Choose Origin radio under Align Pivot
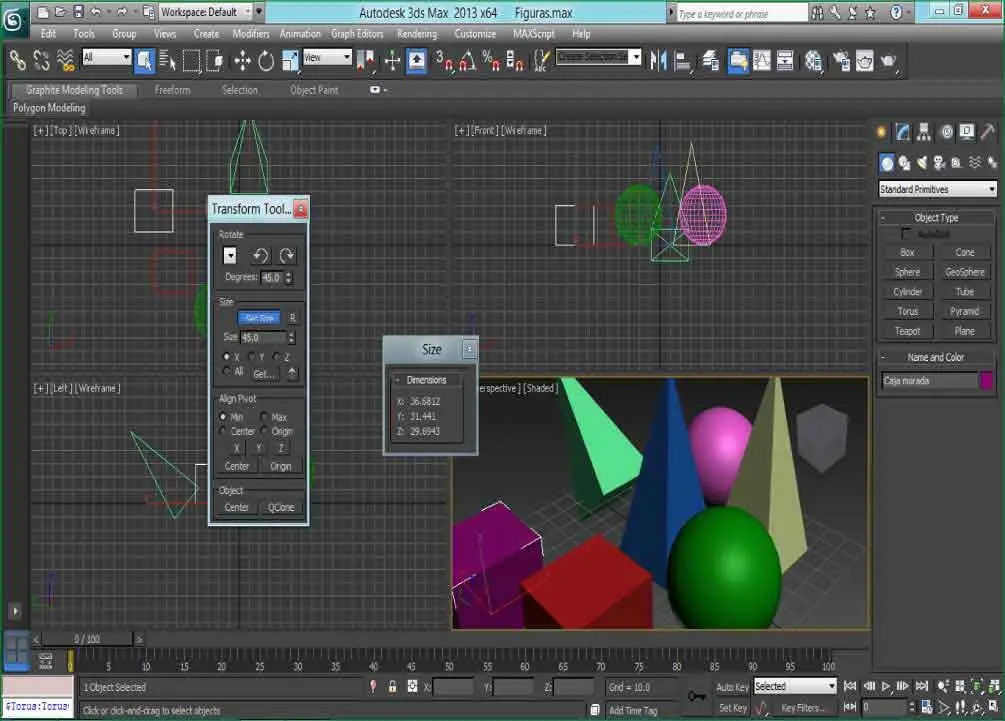This screenshot has height=721, width=1005. [264, 431]
